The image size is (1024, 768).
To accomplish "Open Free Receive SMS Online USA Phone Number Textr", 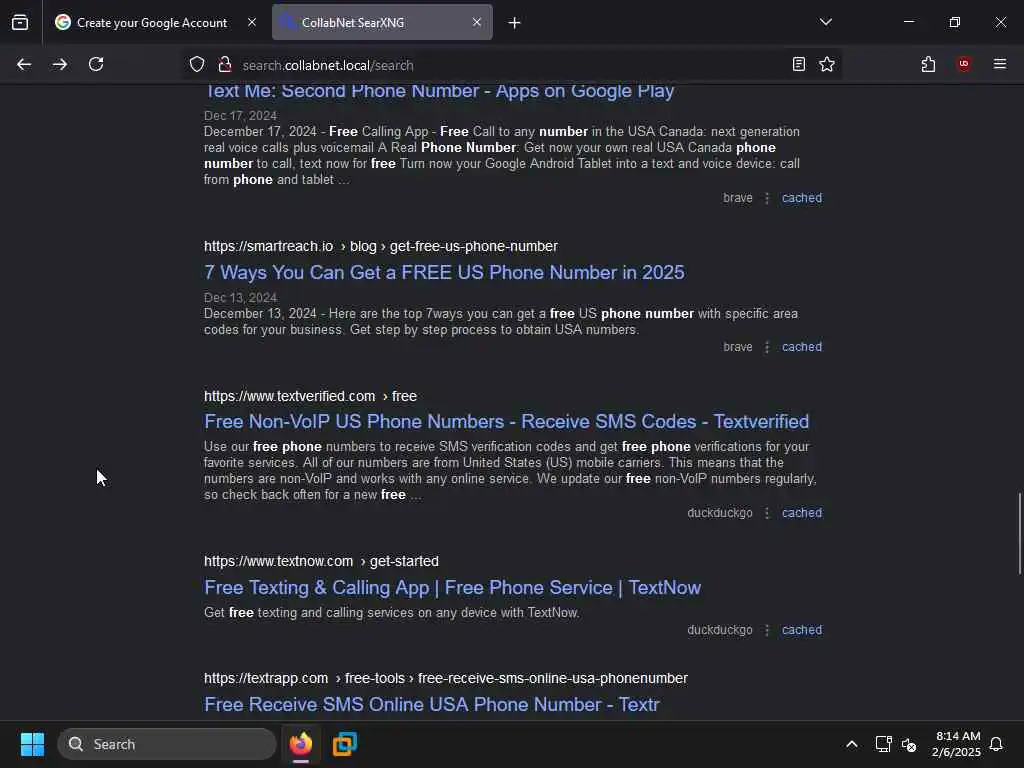I will [x=432, y=705].
